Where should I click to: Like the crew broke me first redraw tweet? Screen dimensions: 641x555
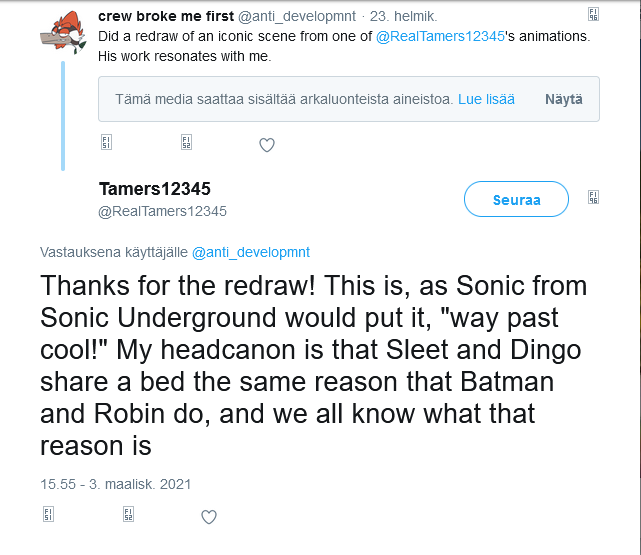pos(267,145)
